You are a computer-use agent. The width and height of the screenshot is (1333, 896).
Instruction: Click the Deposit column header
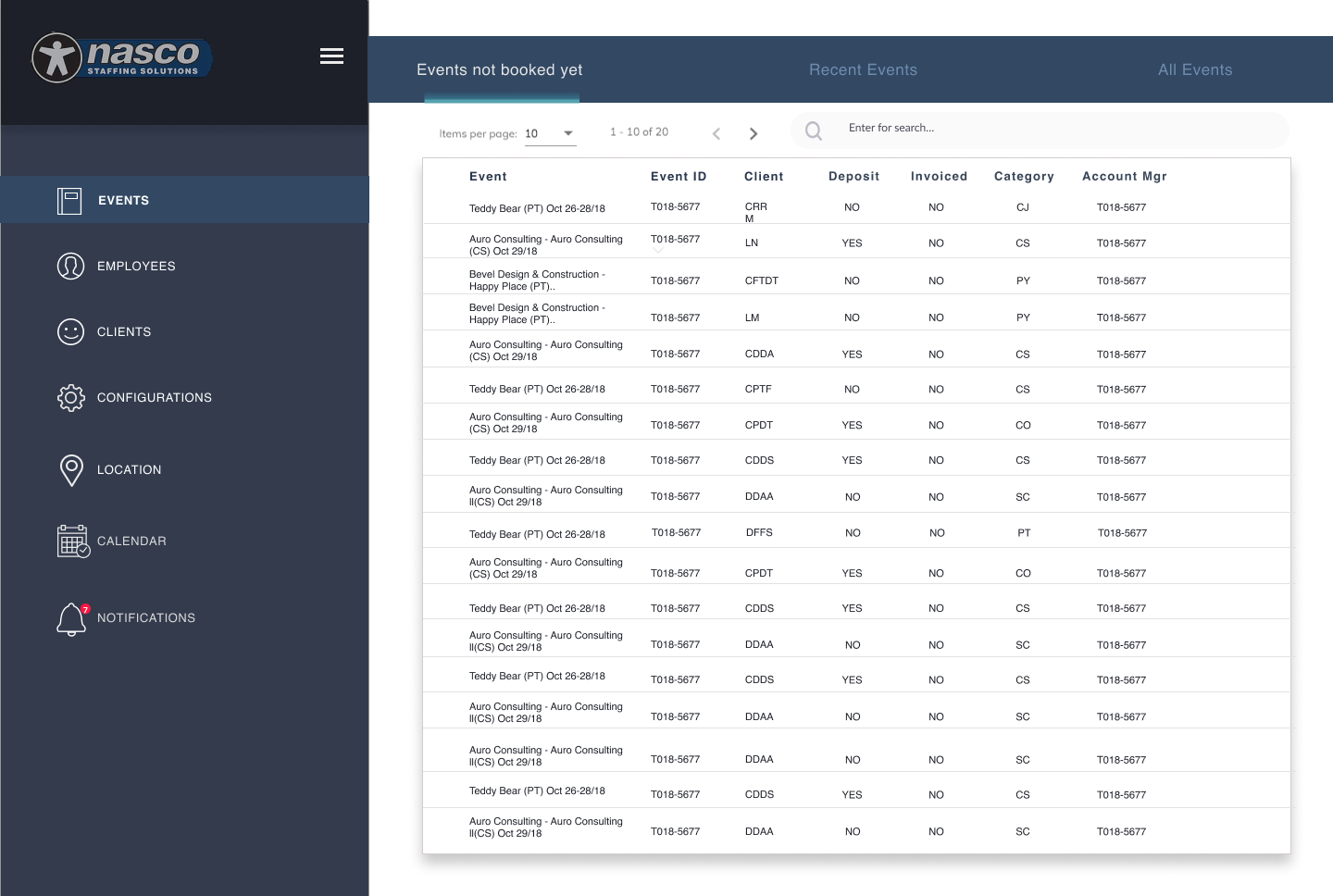pyautogui.click(x=853, y=176)
